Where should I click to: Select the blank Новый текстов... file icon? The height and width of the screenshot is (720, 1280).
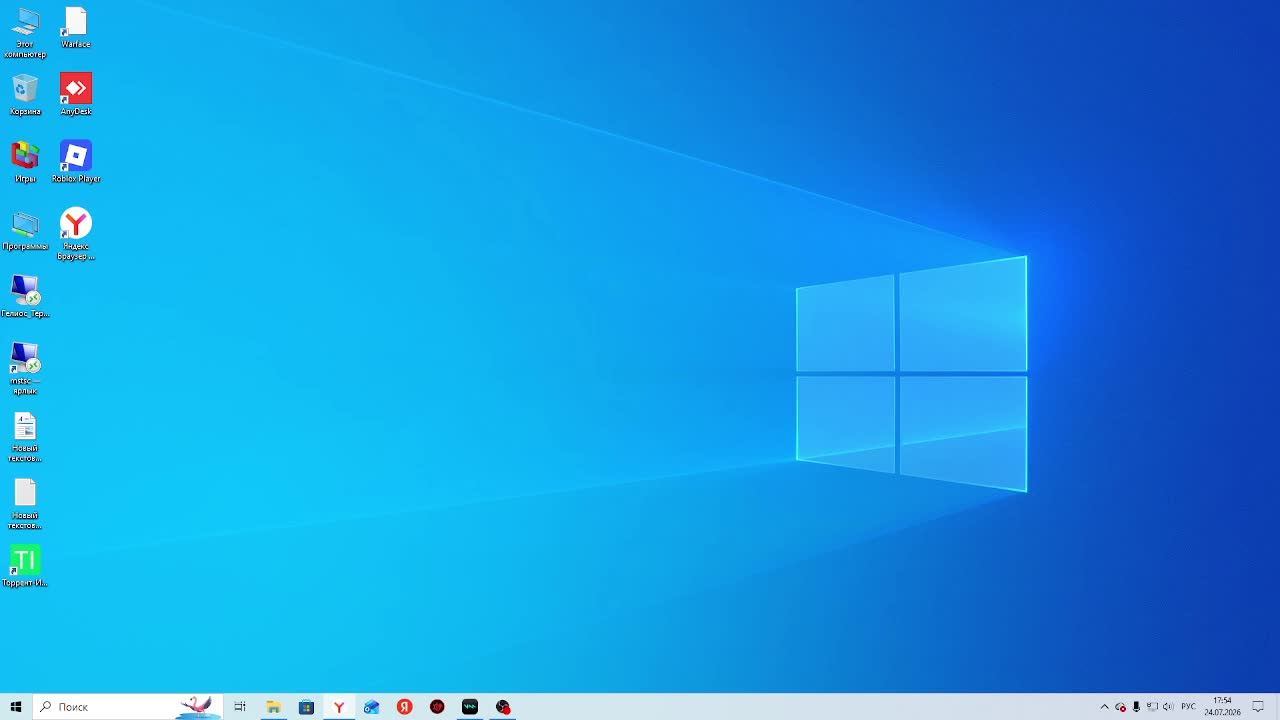click(25, 504)
